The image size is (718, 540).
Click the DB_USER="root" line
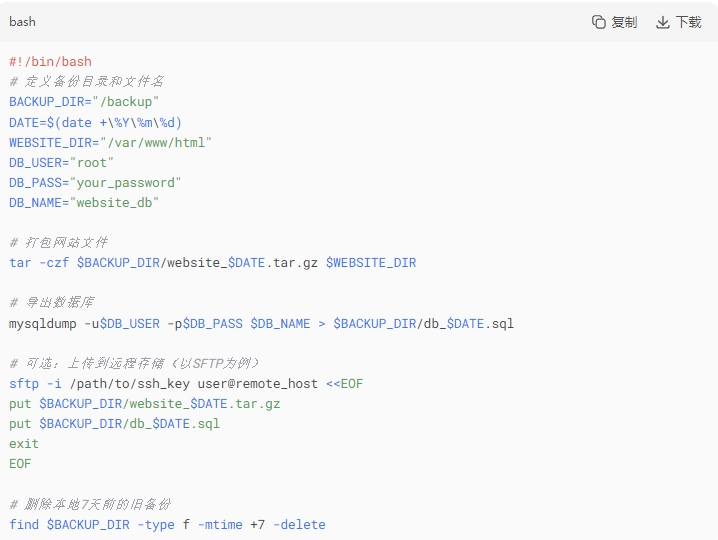click(62, 162)
